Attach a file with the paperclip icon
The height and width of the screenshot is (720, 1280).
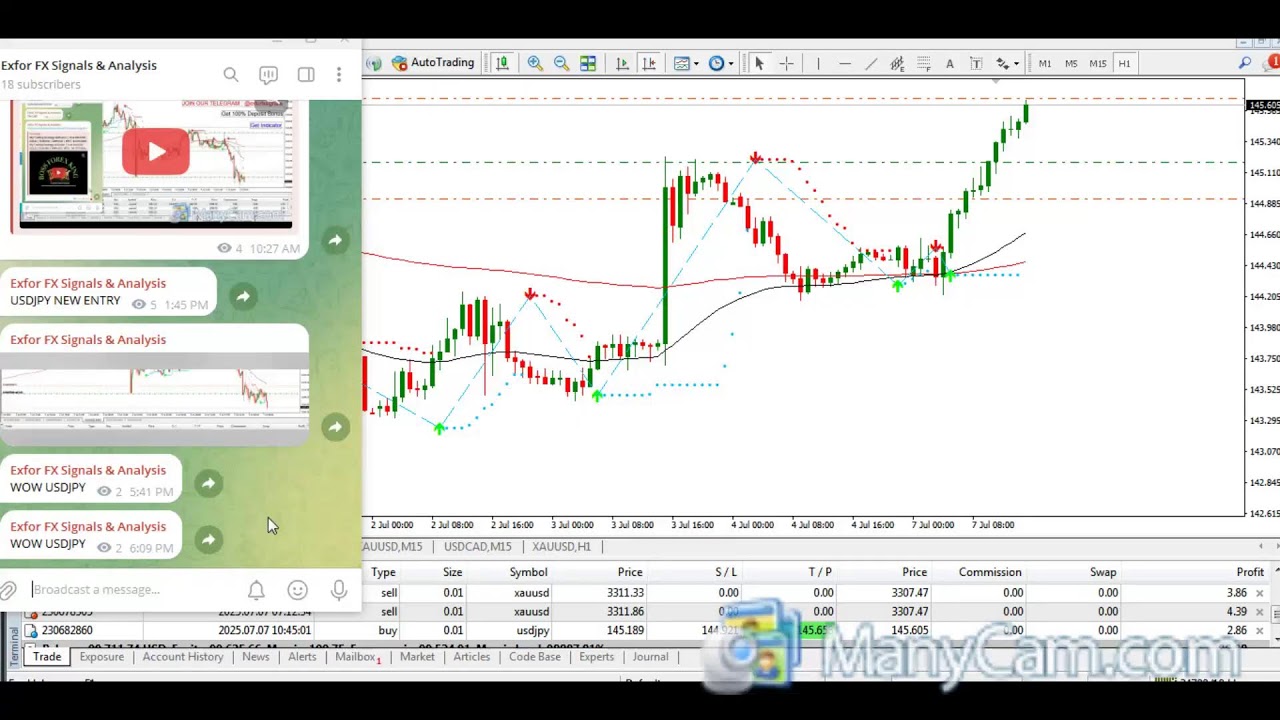pyautogui.click(x=9, y=590)
